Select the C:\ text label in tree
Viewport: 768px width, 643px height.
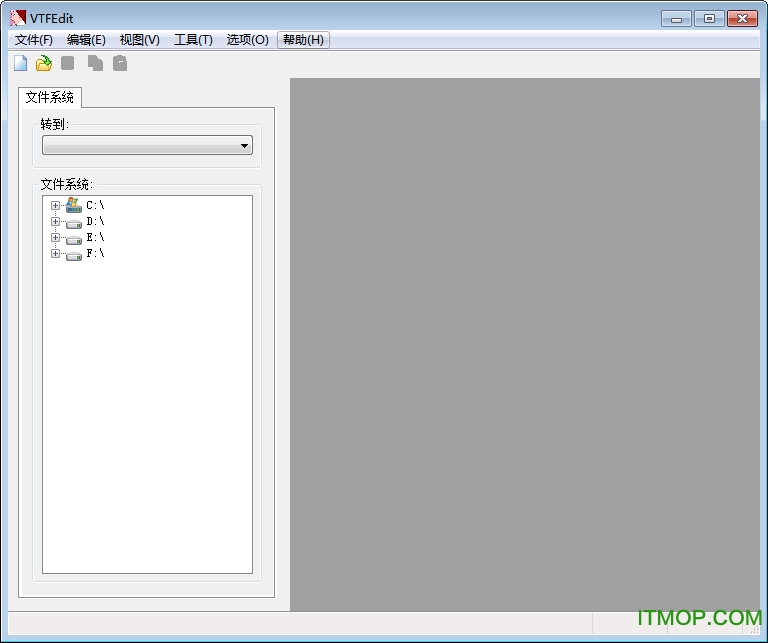pos(96,205)
